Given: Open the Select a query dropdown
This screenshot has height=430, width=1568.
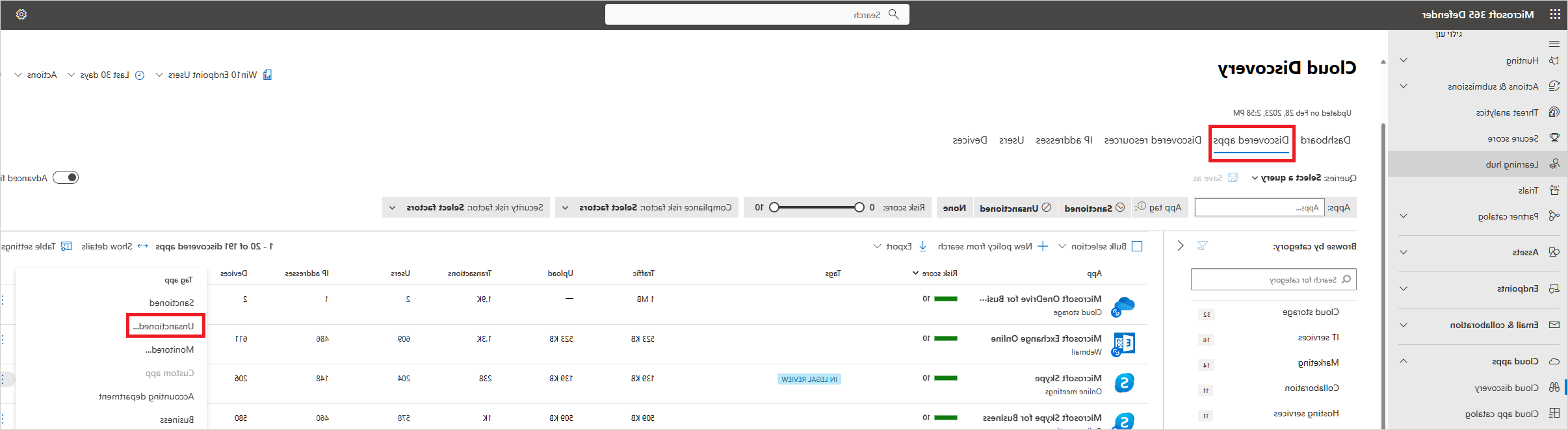Looking at the screenshot, I should coord(1287,177).
